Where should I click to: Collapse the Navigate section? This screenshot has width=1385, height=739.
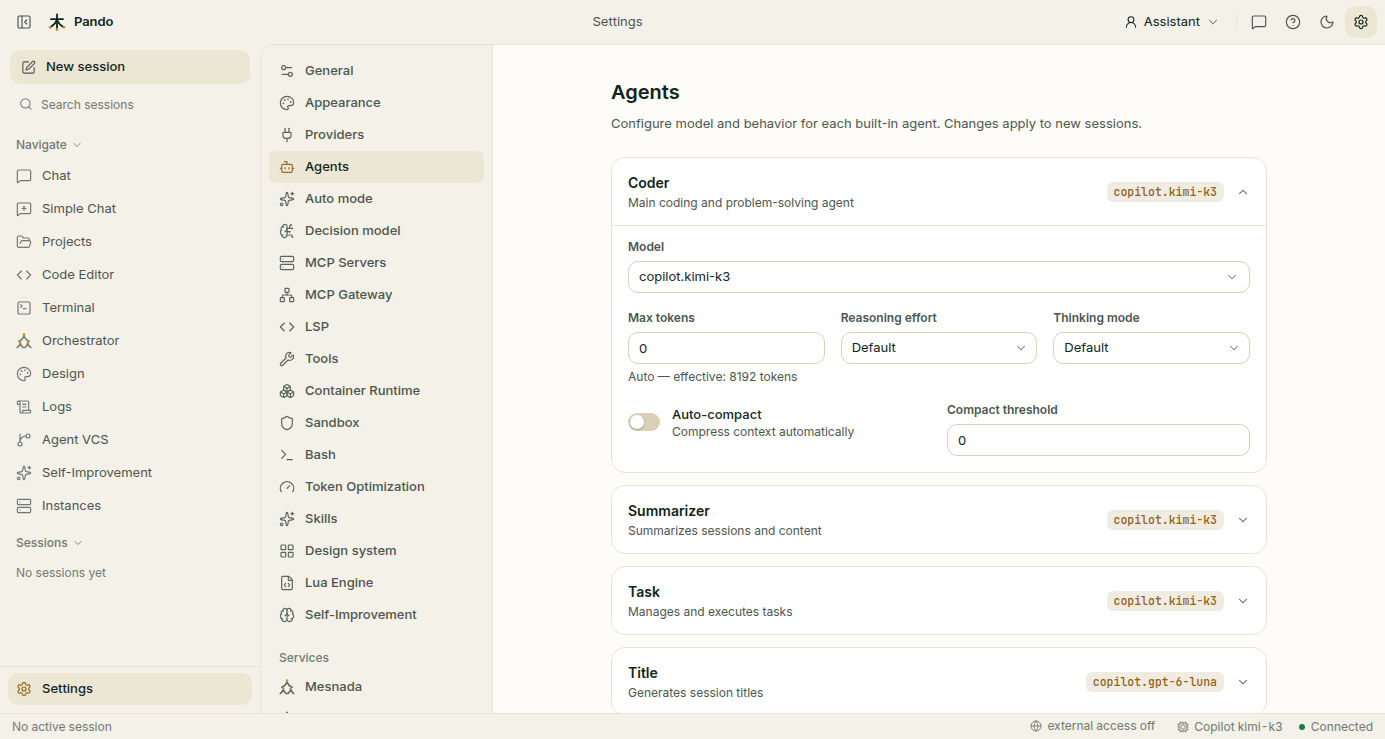pyautogui.click(x=48, y=145)
